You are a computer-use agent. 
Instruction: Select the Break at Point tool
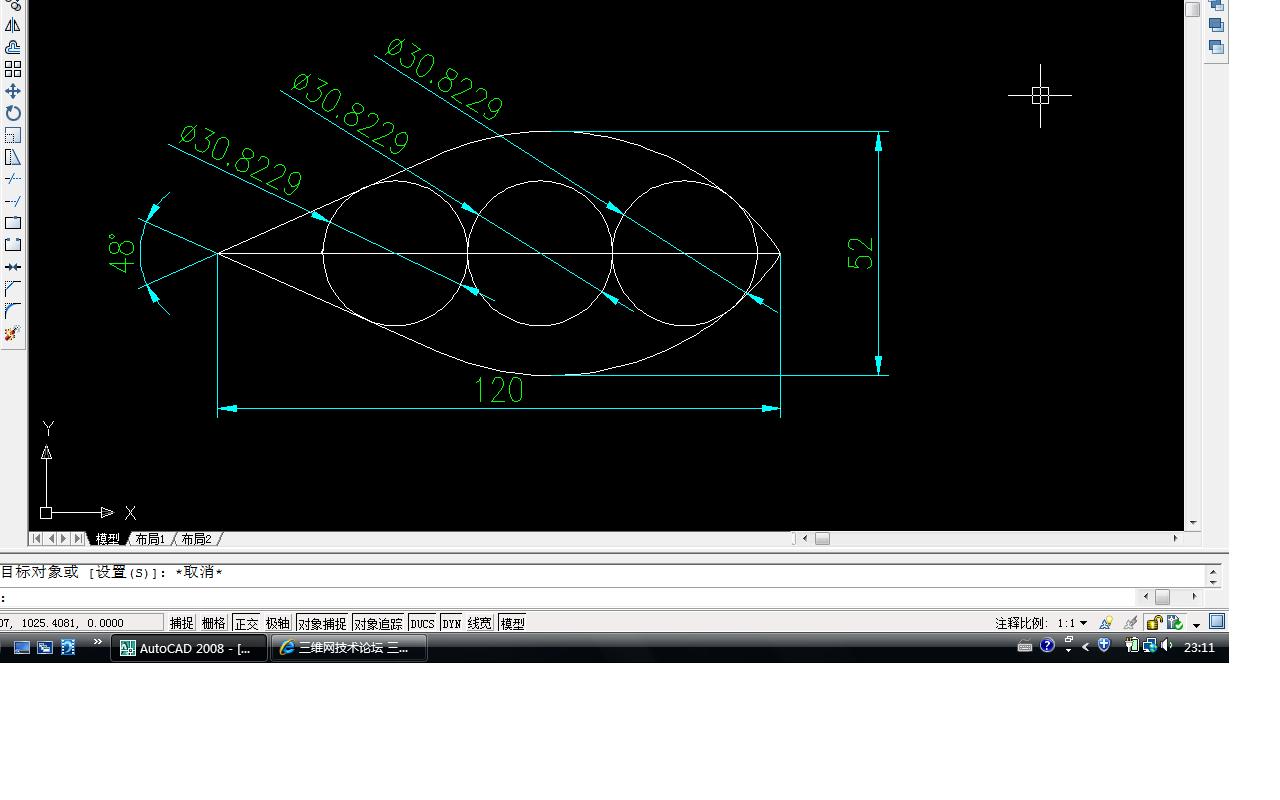tap(13, 223)
